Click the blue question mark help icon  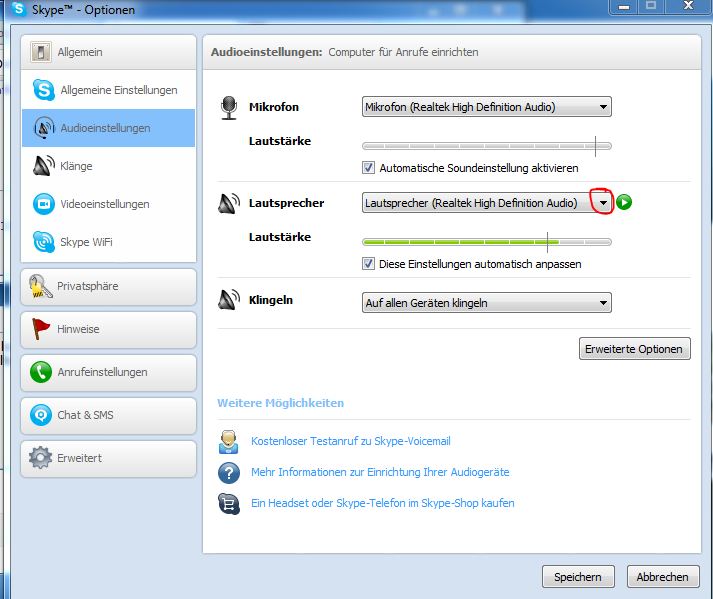click(x=229, y=473)
